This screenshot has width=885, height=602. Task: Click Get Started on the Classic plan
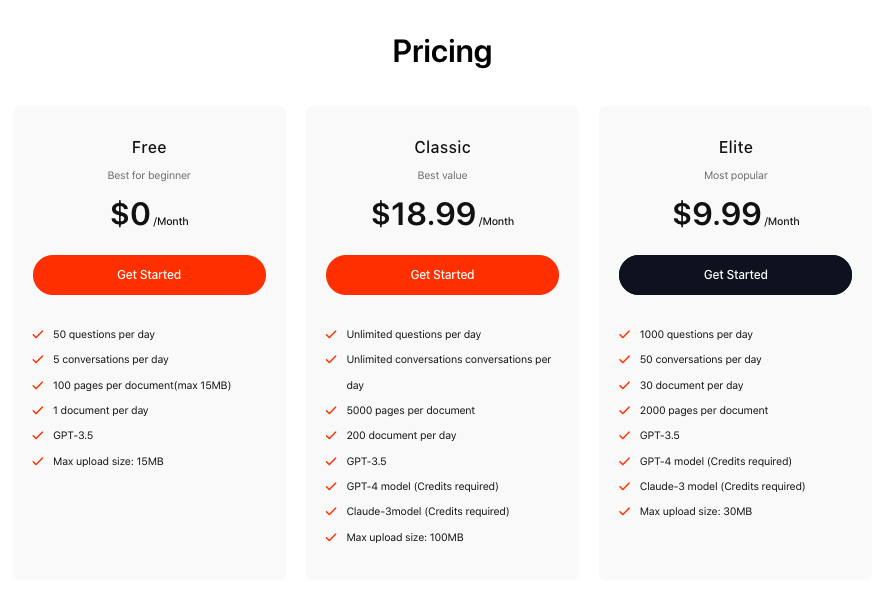(442, 274)
